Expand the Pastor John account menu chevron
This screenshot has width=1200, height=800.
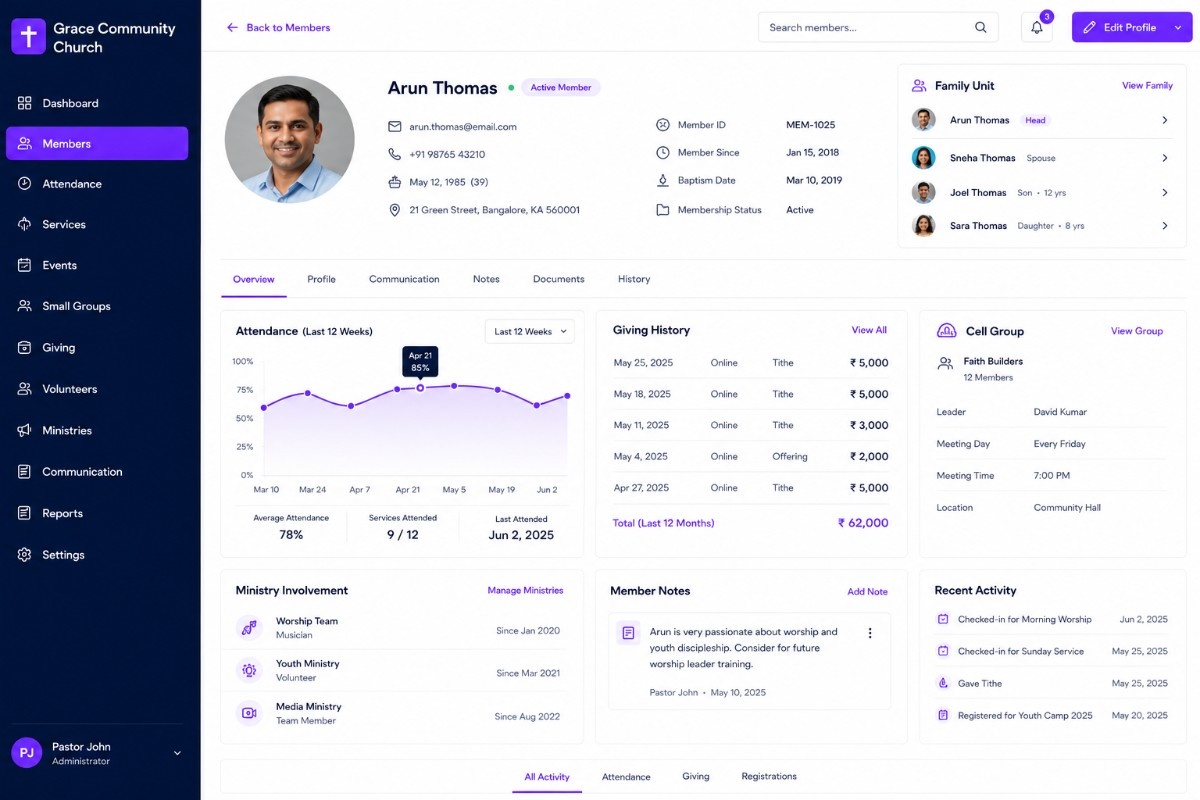pos(177,753)
